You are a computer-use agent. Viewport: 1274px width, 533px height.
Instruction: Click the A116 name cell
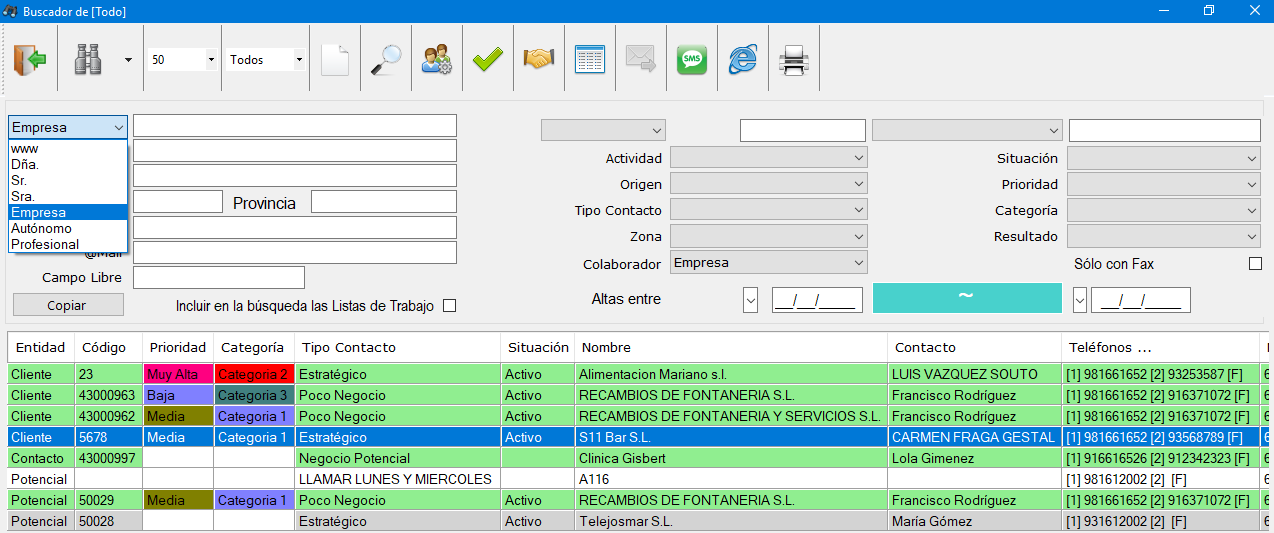click(x=731, y=479)
